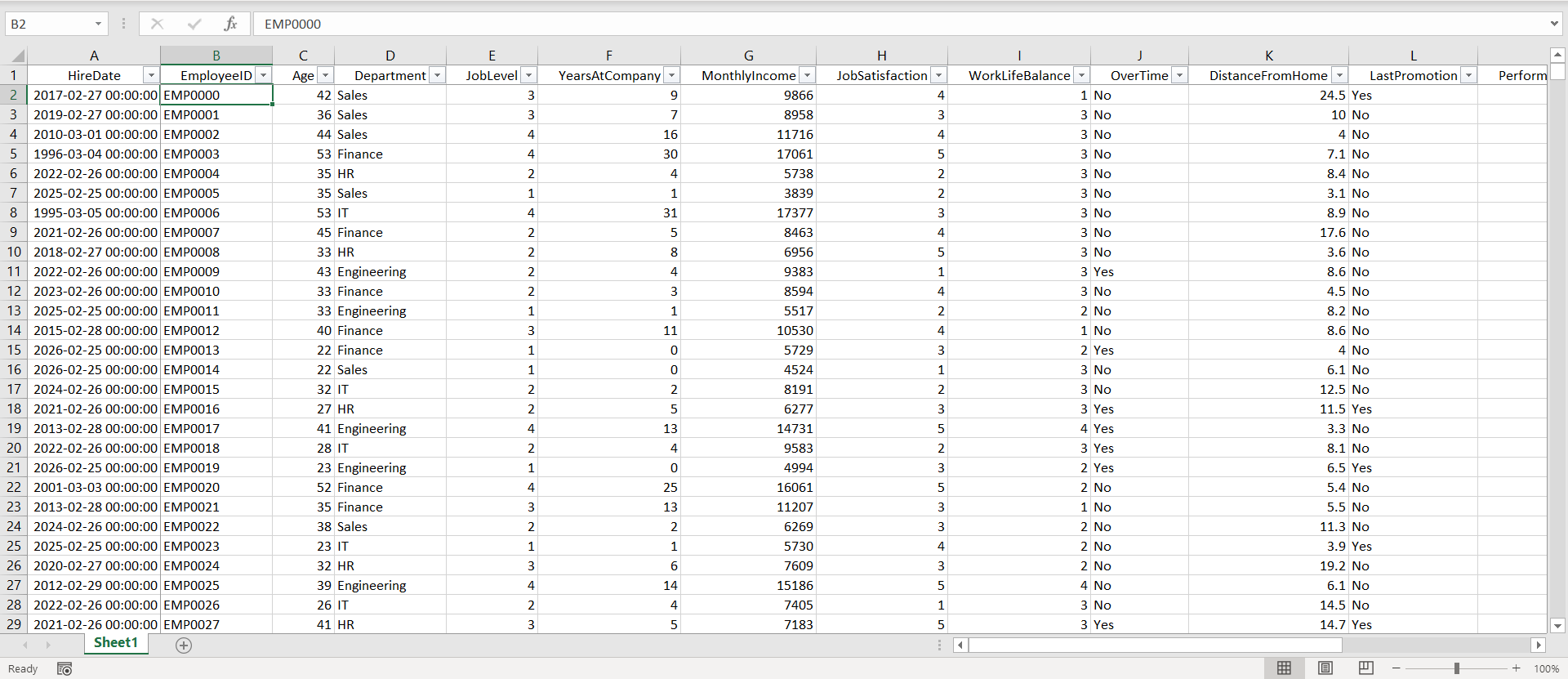Select the Sheet1 tab

tap(115, 643)
